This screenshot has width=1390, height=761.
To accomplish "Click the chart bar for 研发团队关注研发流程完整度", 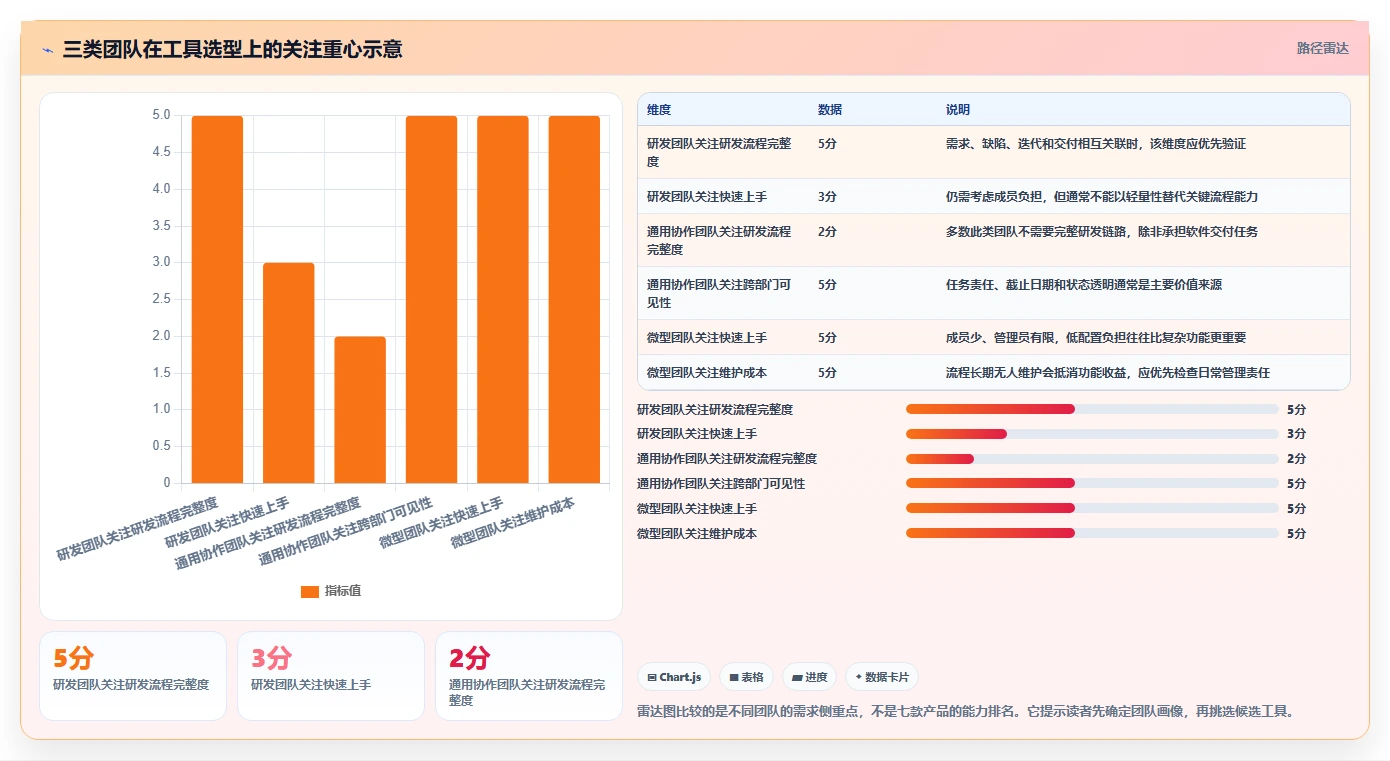I will (218, 299).
